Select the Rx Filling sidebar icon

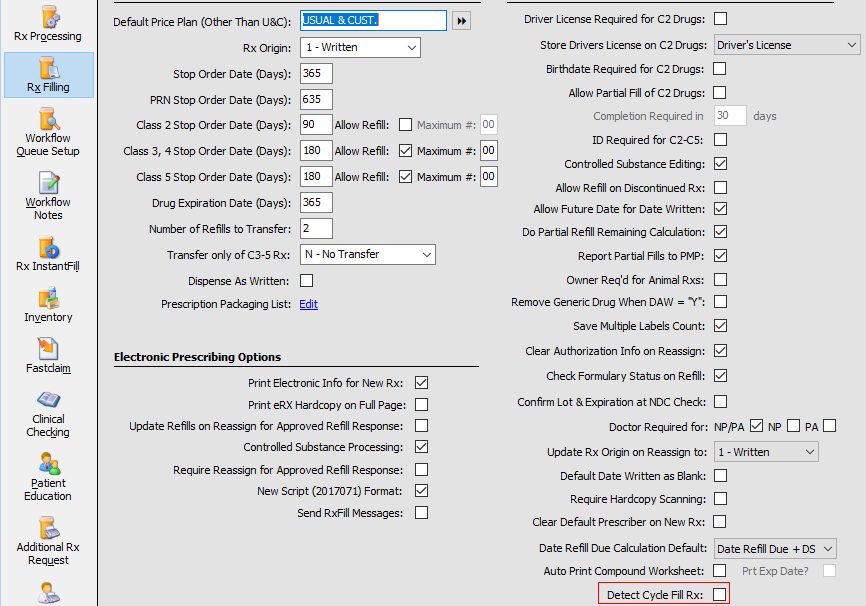point(49,75)
